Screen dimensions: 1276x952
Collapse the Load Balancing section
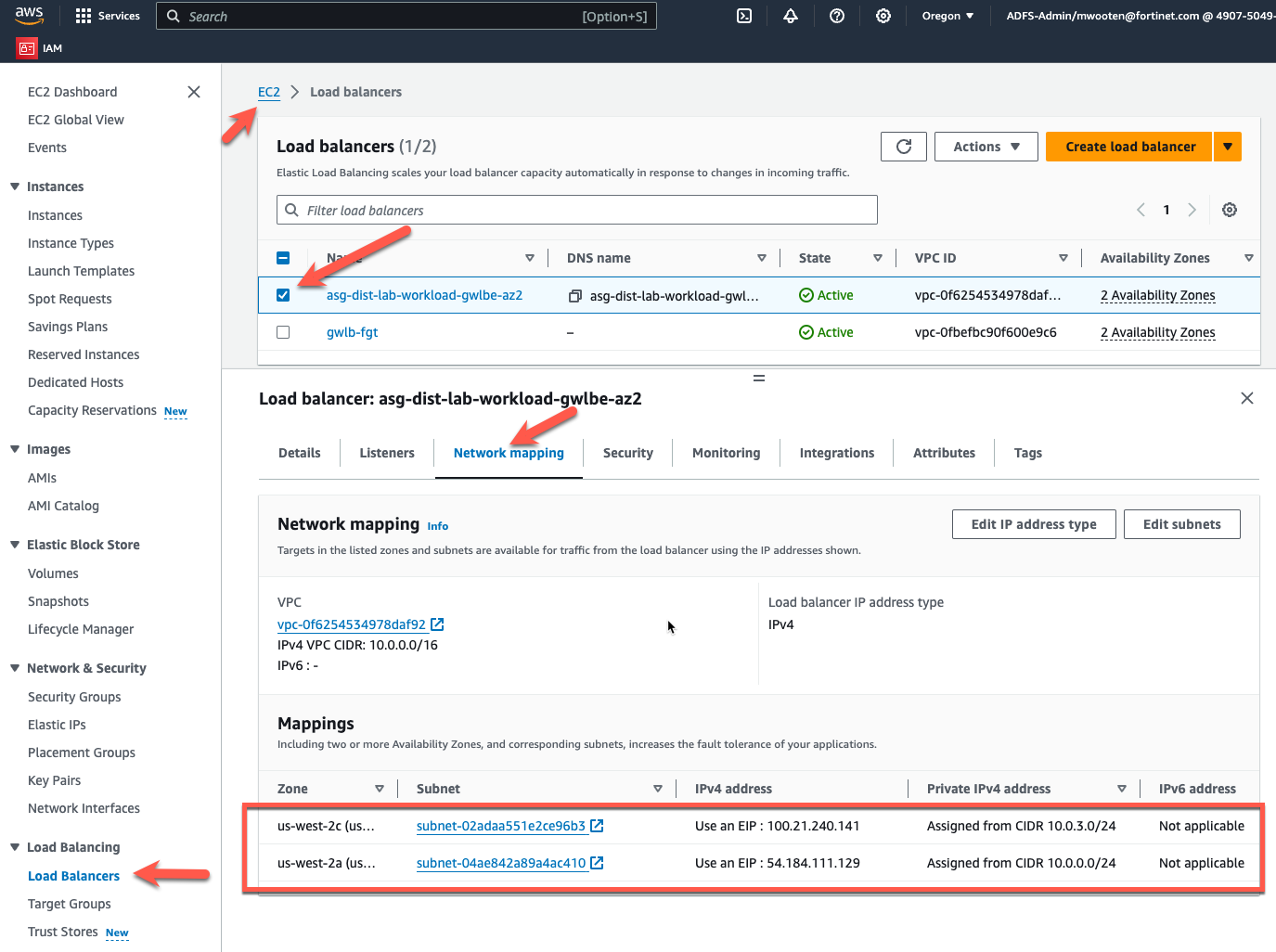15,847
